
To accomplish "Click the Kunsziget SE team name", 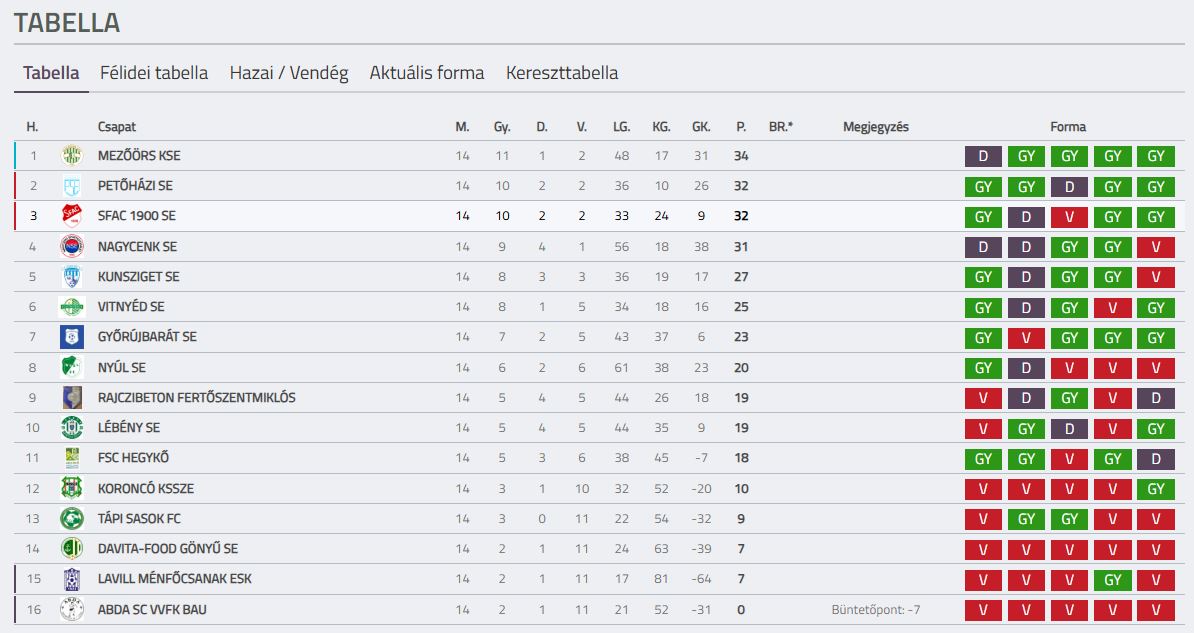I will [139, 277].
